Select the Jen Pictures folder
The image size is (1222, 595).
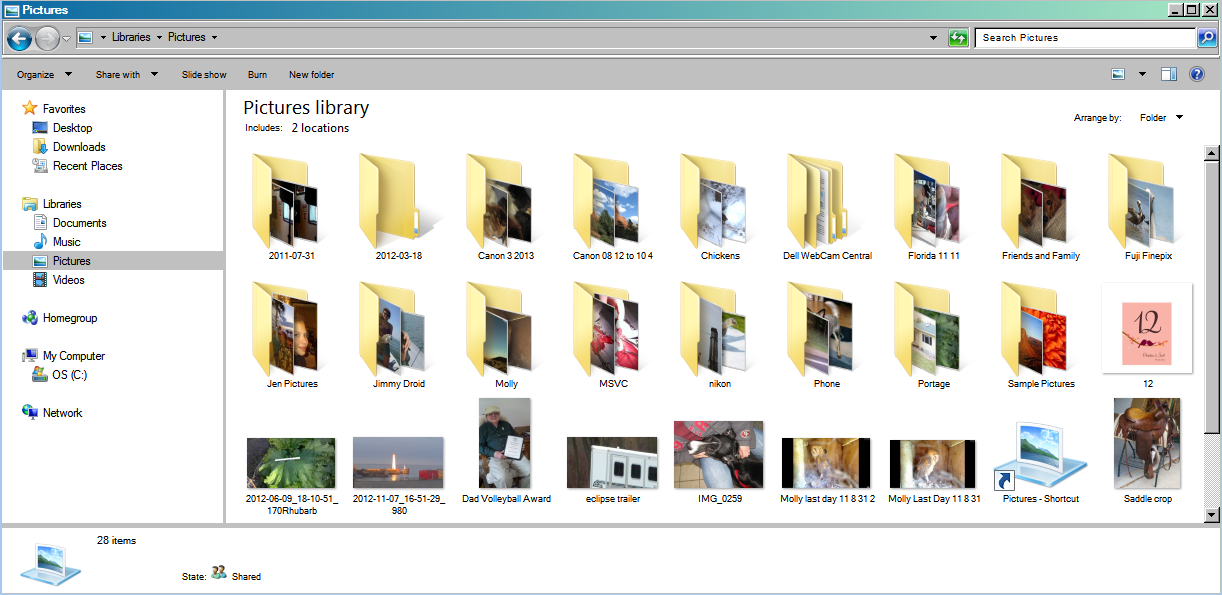(285, 329)
